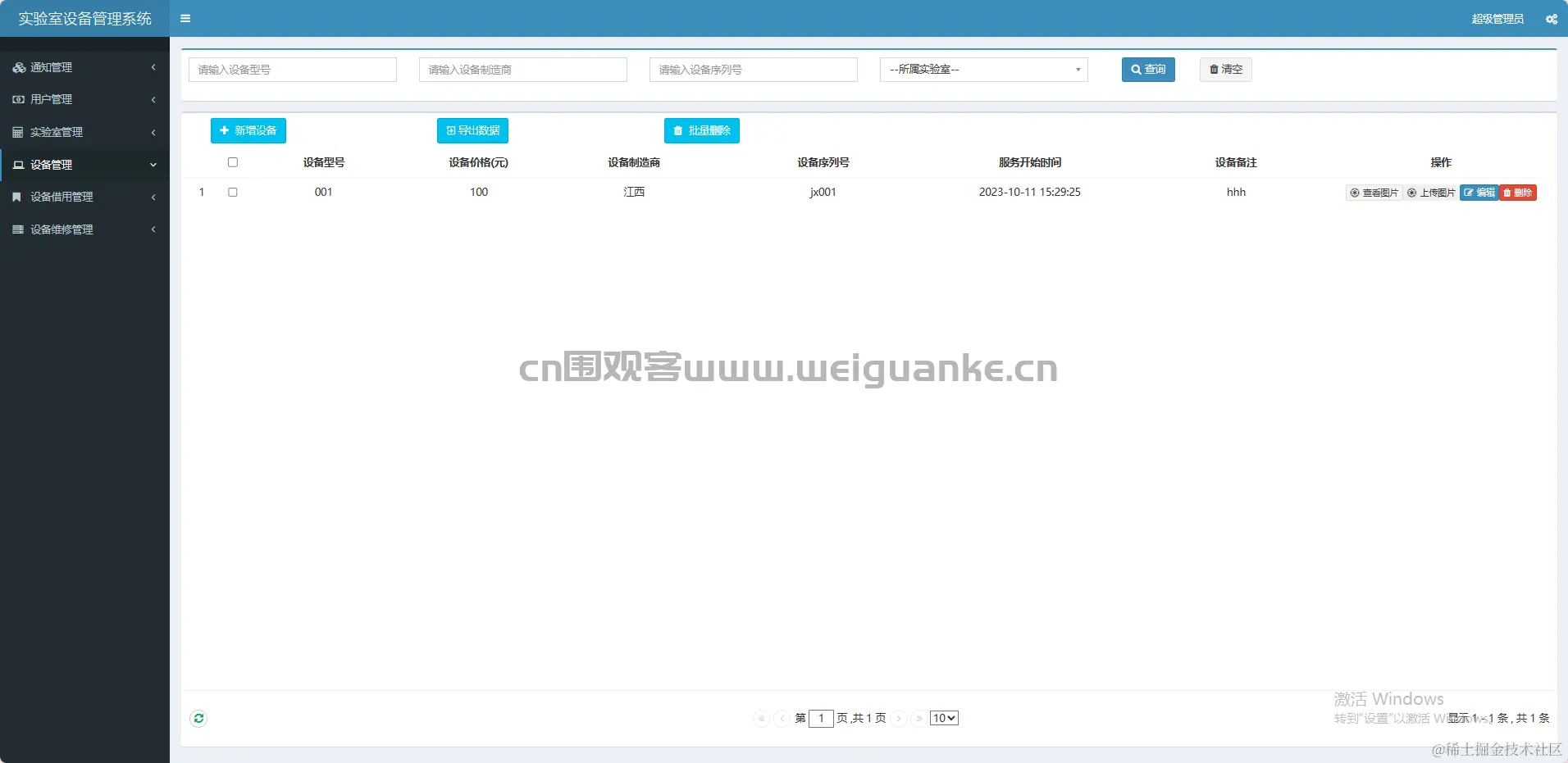This screenshot has width=1568, height=763.
Task: Click the 设备价格(元) column header
Action: coord(479,162)
